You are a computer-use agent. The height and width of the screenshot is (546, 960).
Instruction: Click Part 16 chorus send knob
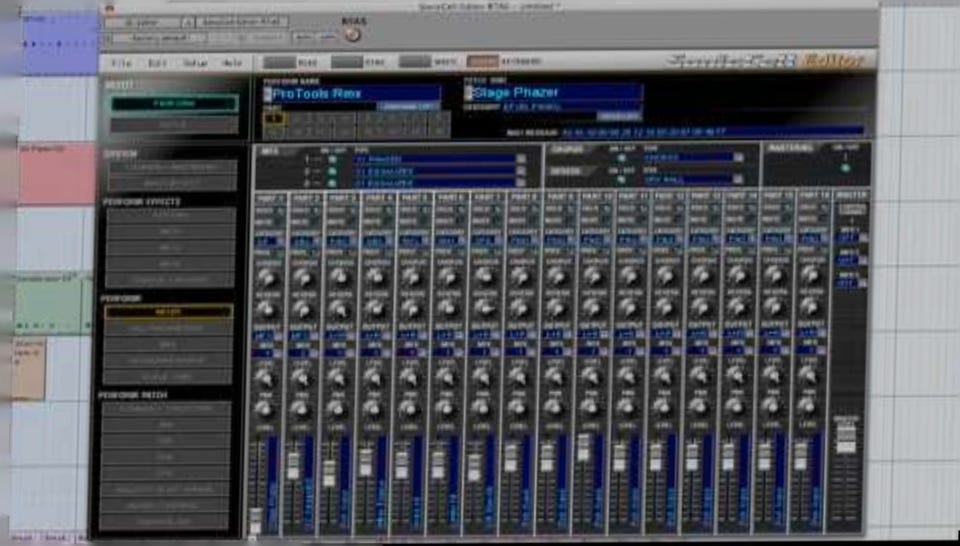point(810,275)
